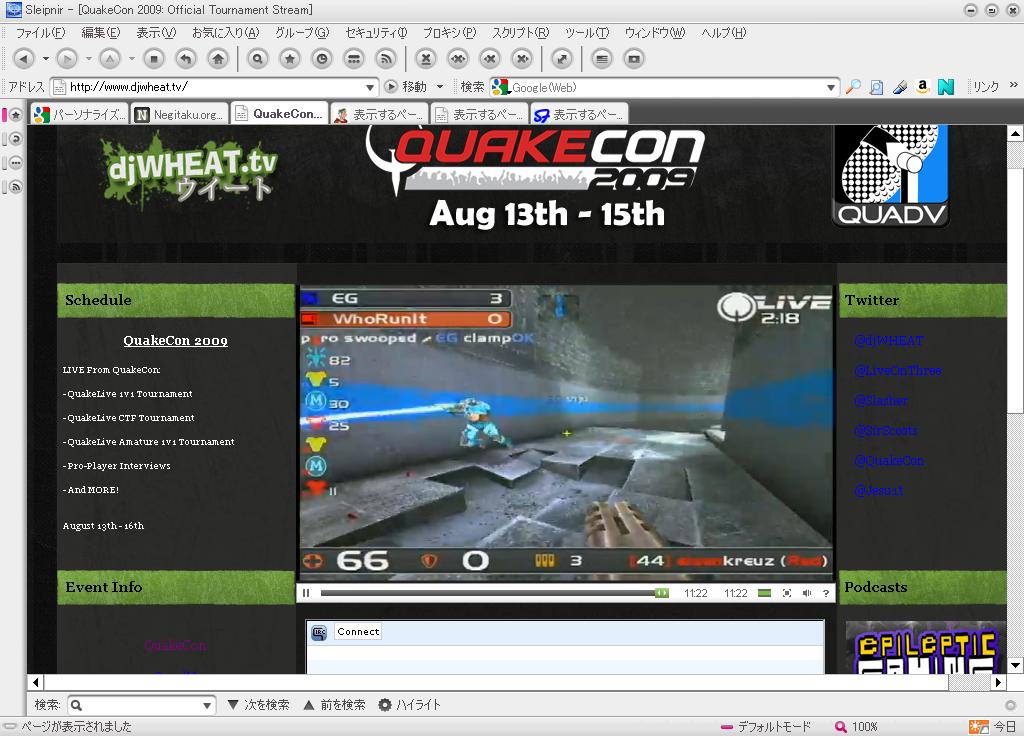Open the @QuakeCon Twitter link
1024x736 pixels.
tap(889, 460)
